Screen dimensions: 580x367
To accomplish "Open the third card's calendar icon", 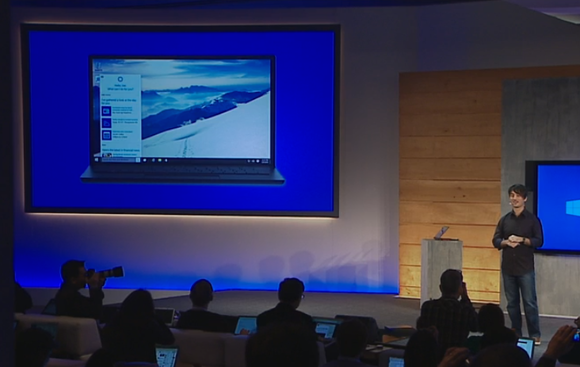I will pos(107,135).
